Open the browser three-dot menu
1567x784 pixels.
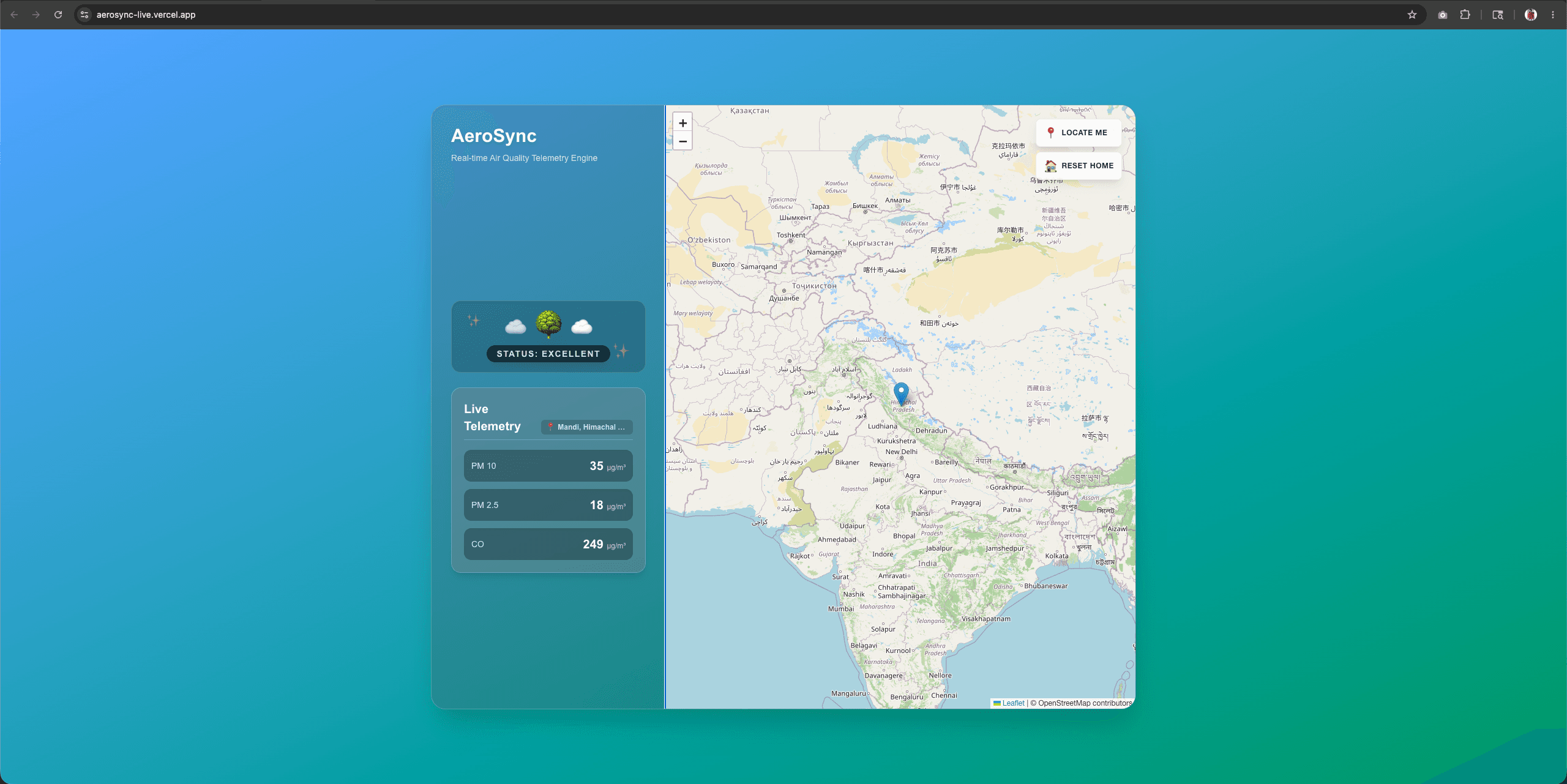[x=1553, y=15]
